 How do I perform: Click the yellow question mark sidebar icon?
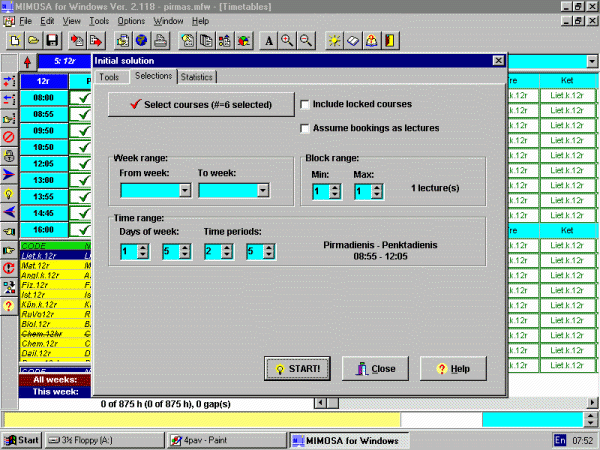[9, 305]
